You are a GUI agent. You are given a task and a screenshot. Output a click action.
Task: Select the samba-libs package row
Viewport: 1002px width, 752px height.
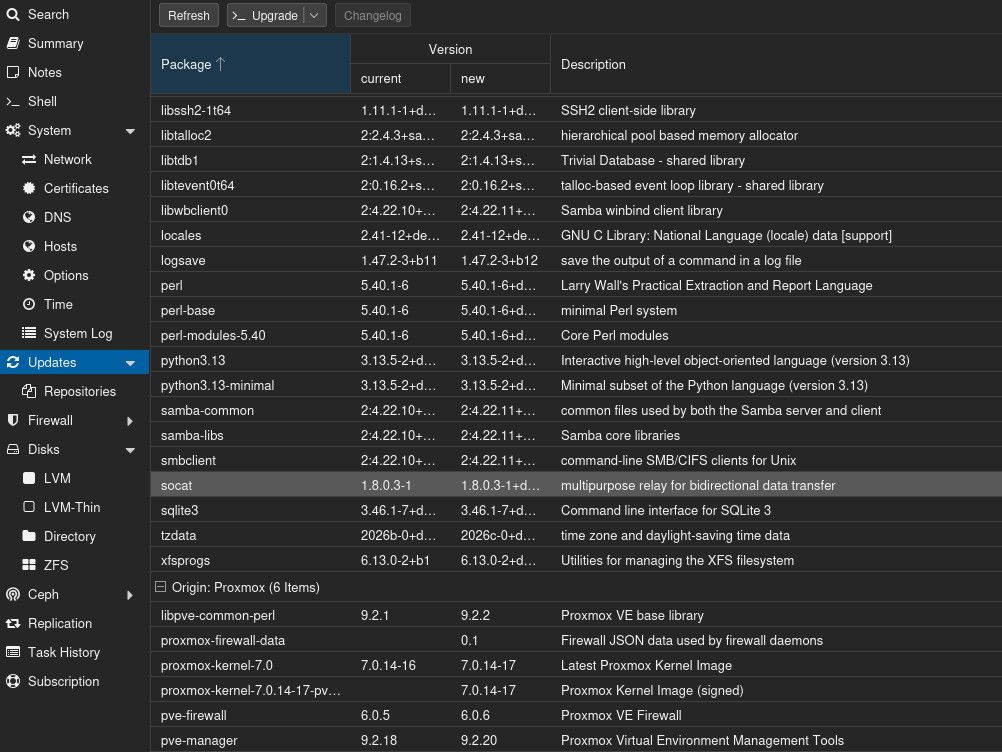coord(576,435)
